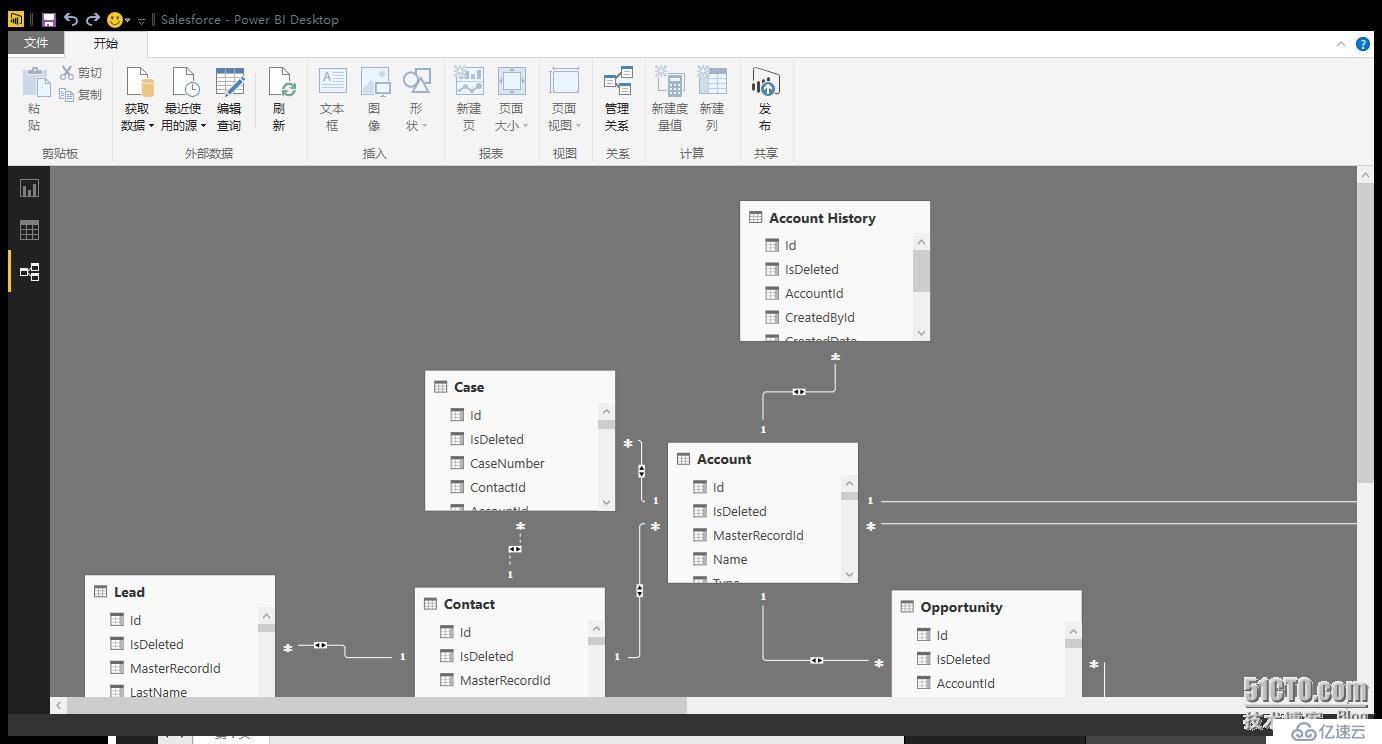Click the ContactId field in Case table
The height and width of the screenshot is (744, 1382).
[x=498, y=487]
